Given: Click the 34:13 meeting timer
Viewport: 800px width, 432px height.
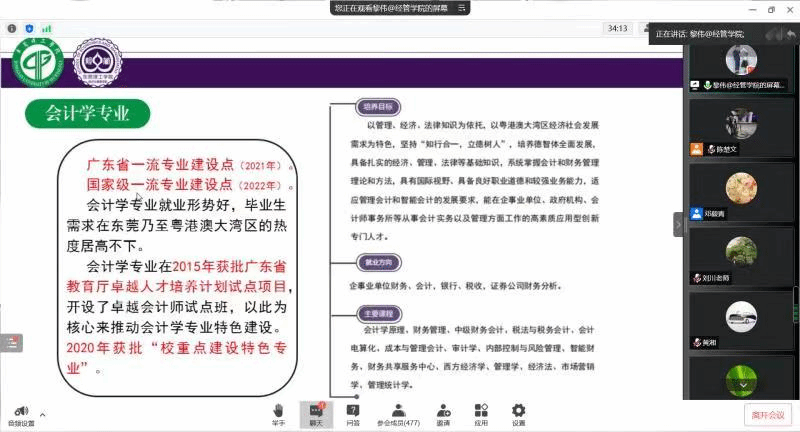Looking at the screenshot, I should pyautogui.click(x=617, y=29).
